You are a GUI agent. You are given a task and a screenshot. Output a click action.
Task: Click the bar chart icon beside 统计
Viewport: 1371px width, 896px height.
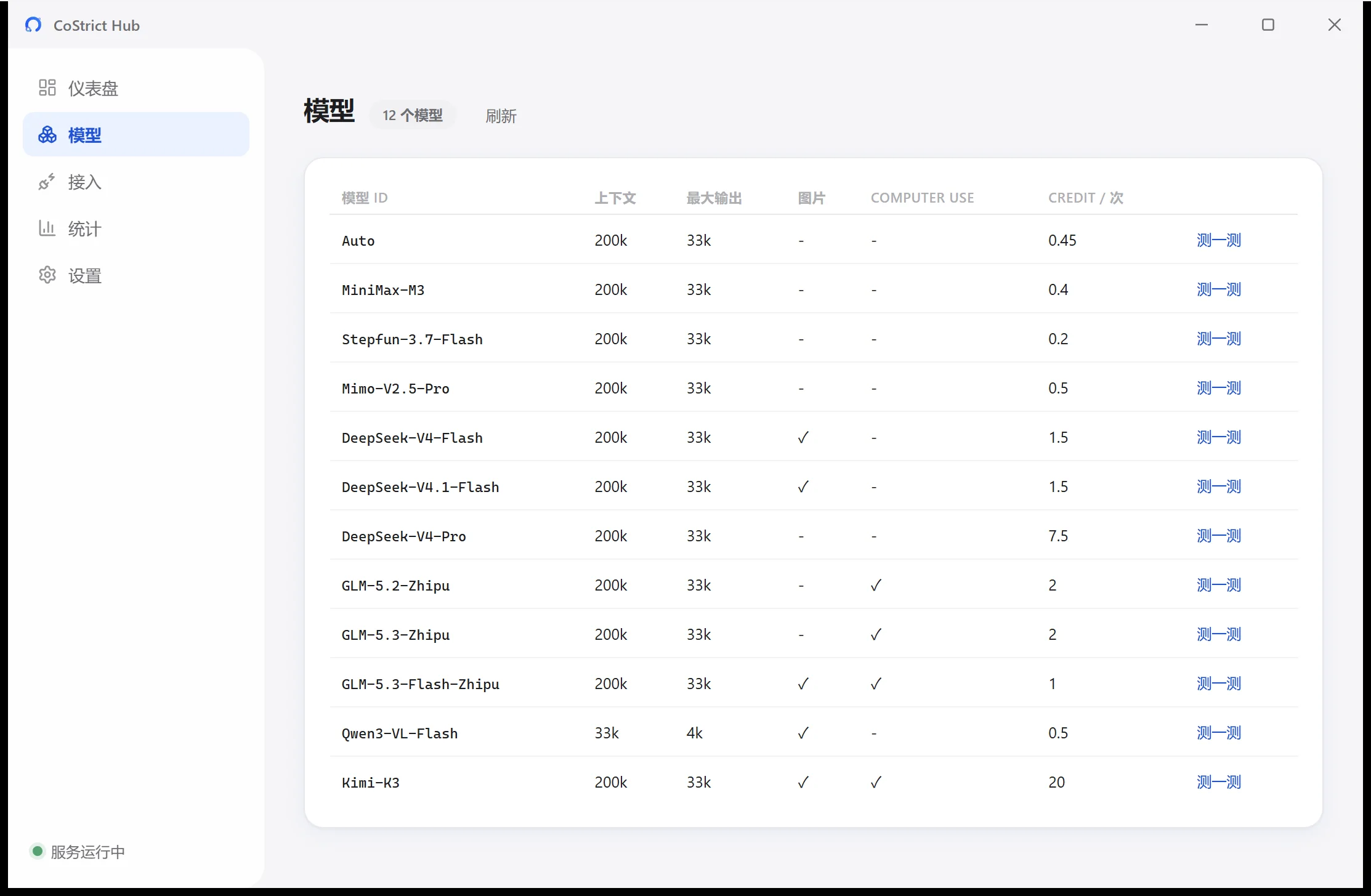[x=47, y=228]
